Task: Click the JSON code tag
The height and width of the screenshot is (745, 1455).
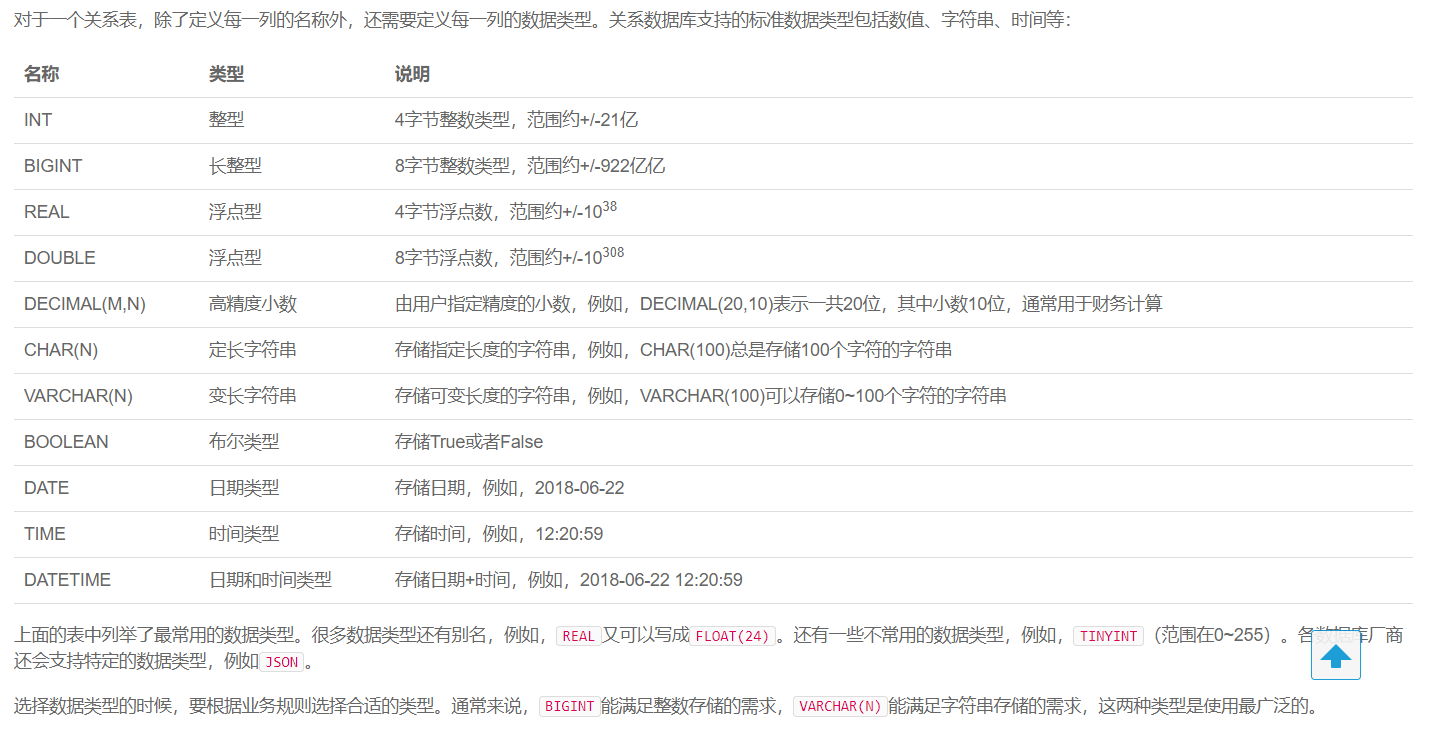Action: [x=281, y=662]
